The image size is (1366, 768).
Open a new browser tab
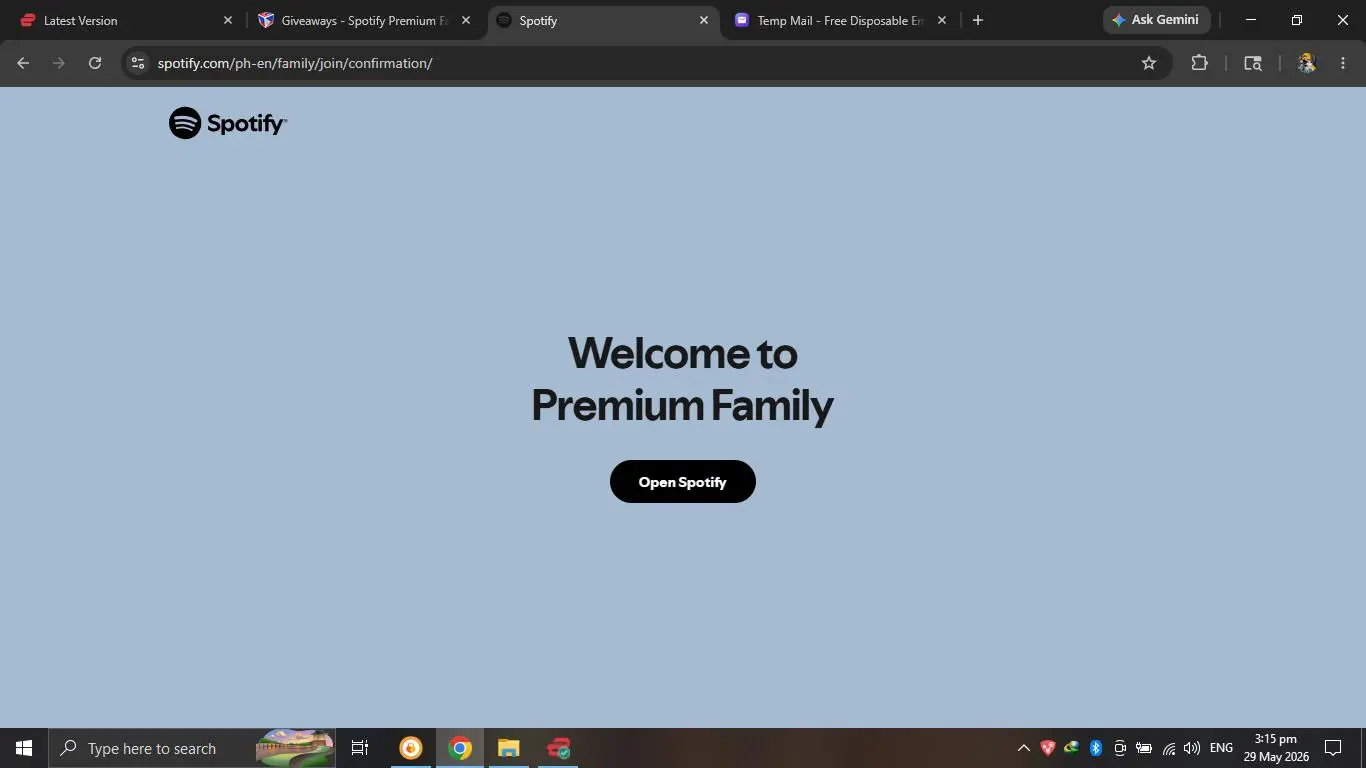[978, 20]
